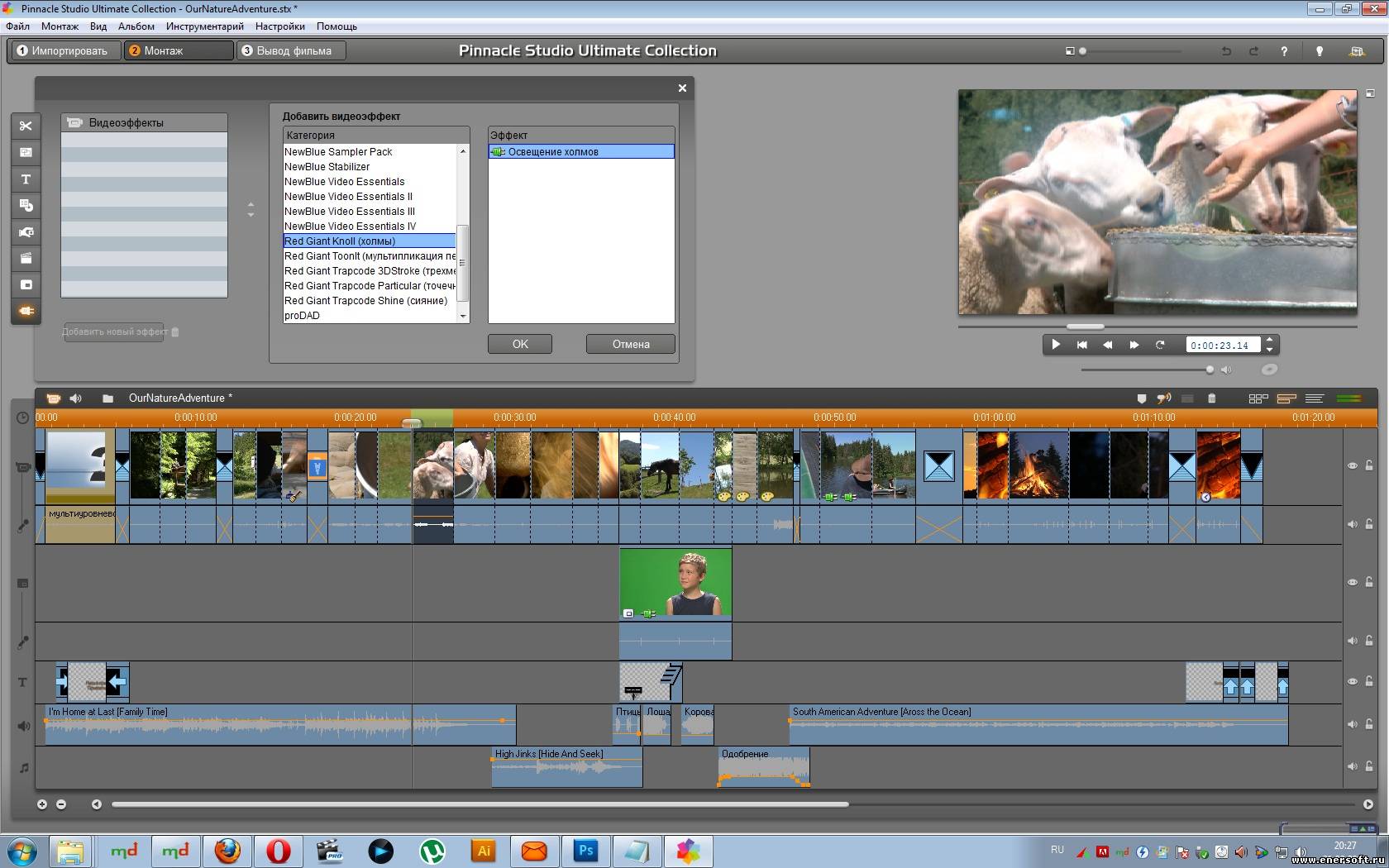The height and width of the screenshot is (868, 1389).
Task: Increase timecode with up stepper arrow
Action: pos(1270,340)
